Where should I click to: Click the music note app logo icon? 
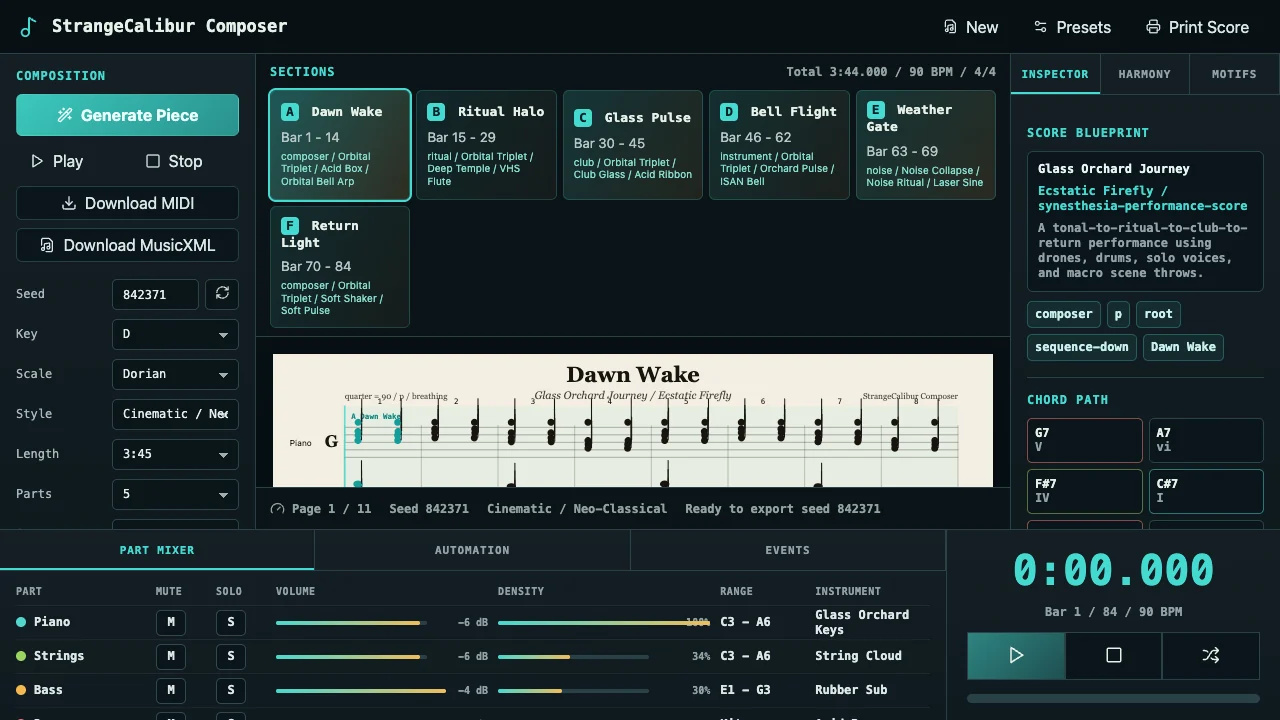point(28,27)
